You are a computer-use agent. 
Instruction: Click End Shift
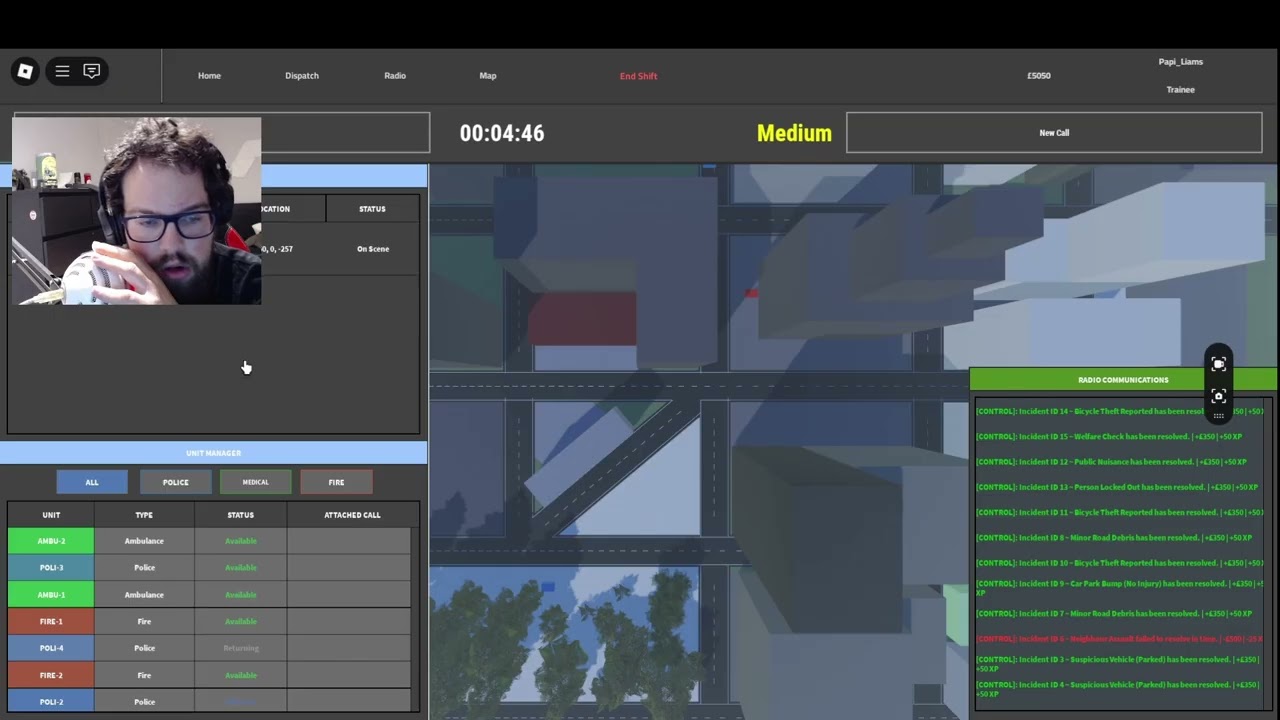(x=638, y=76)
